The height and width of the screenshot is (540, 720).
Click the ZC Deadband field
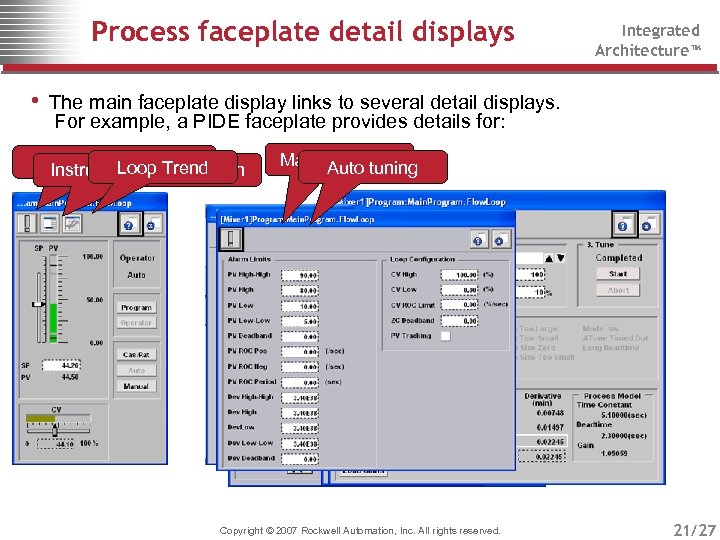459,321
